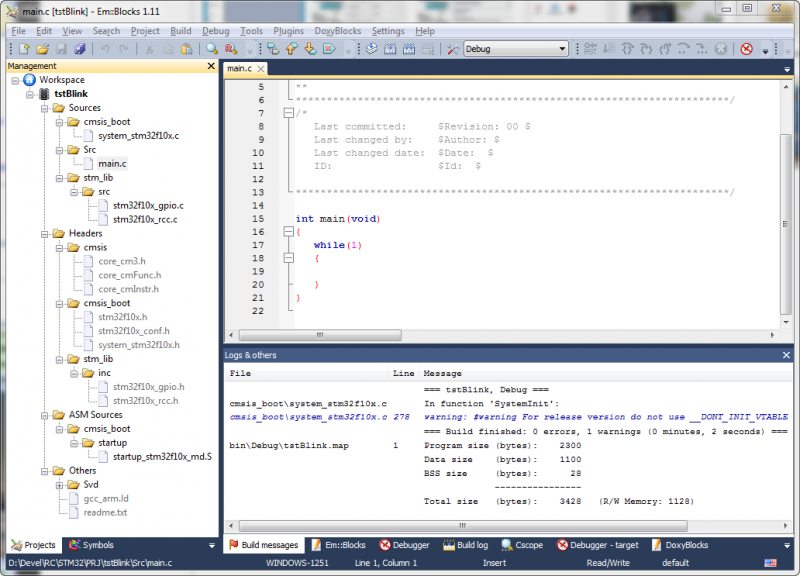The width and height of the screenshot is (800, 576).
Task: Fold the main function at line 16
Action: (x=288, y=232)
